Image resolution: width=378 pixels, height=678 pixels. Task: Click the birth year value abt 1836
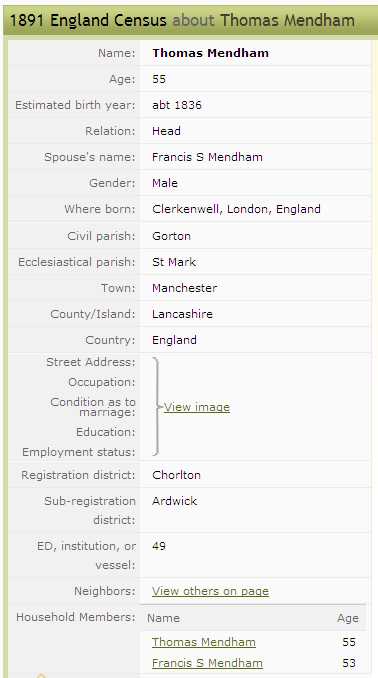176,105
